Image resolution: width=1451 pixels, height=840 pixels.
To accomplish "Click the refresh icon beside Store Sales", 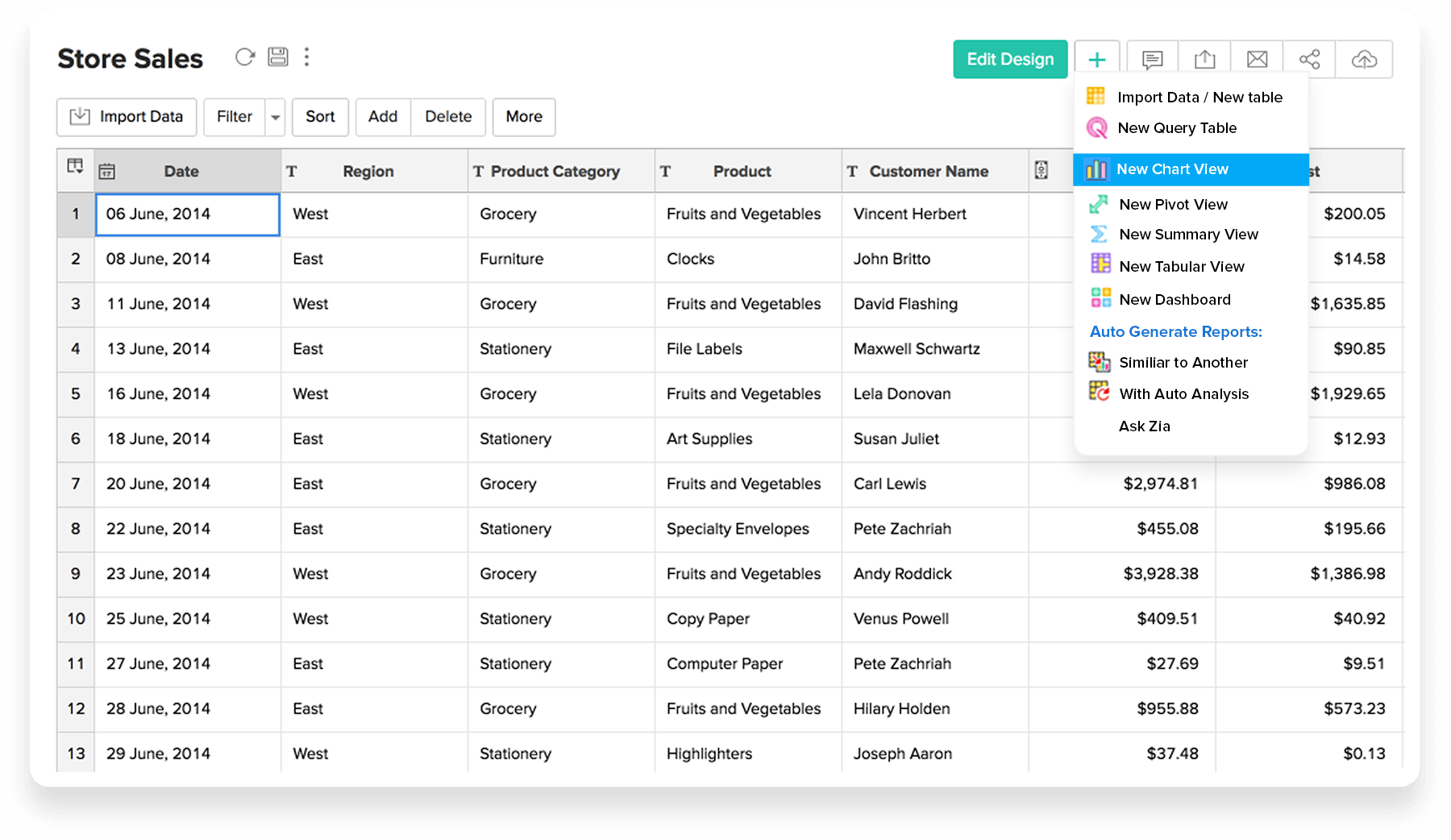I will tap(245, 57).
